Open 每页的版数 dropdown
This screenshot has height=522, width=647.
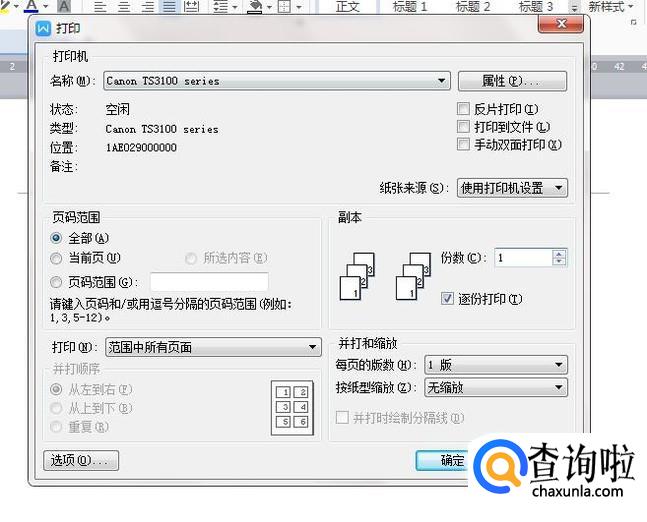pos(496,365)
